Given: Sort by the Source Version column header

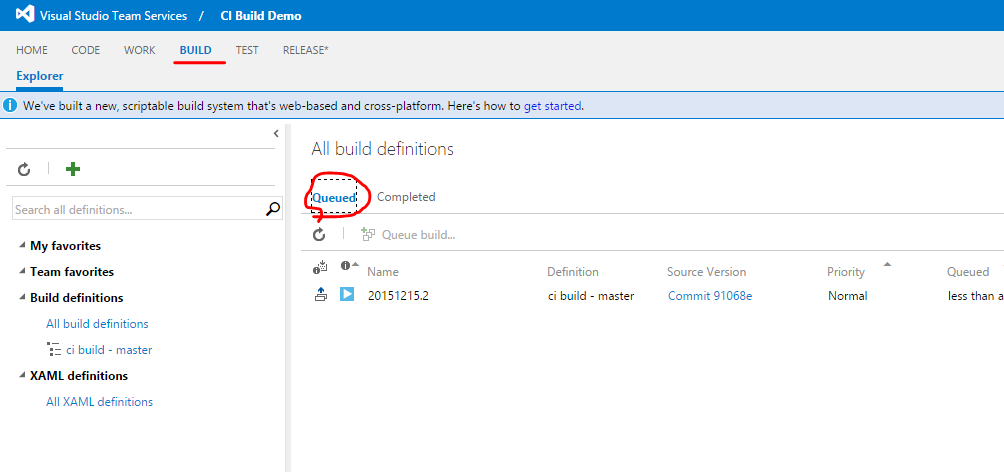Looking at the screenshot, I should point(706,272).
